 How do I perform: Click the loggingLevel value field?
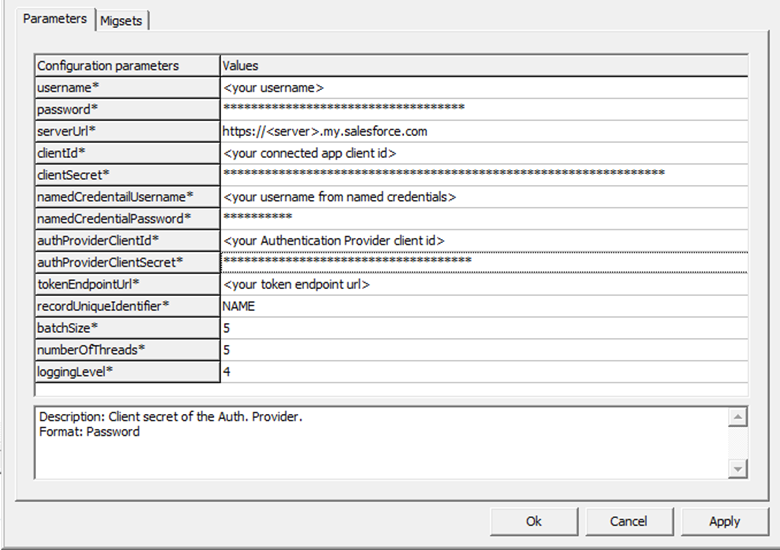point(484,372)
